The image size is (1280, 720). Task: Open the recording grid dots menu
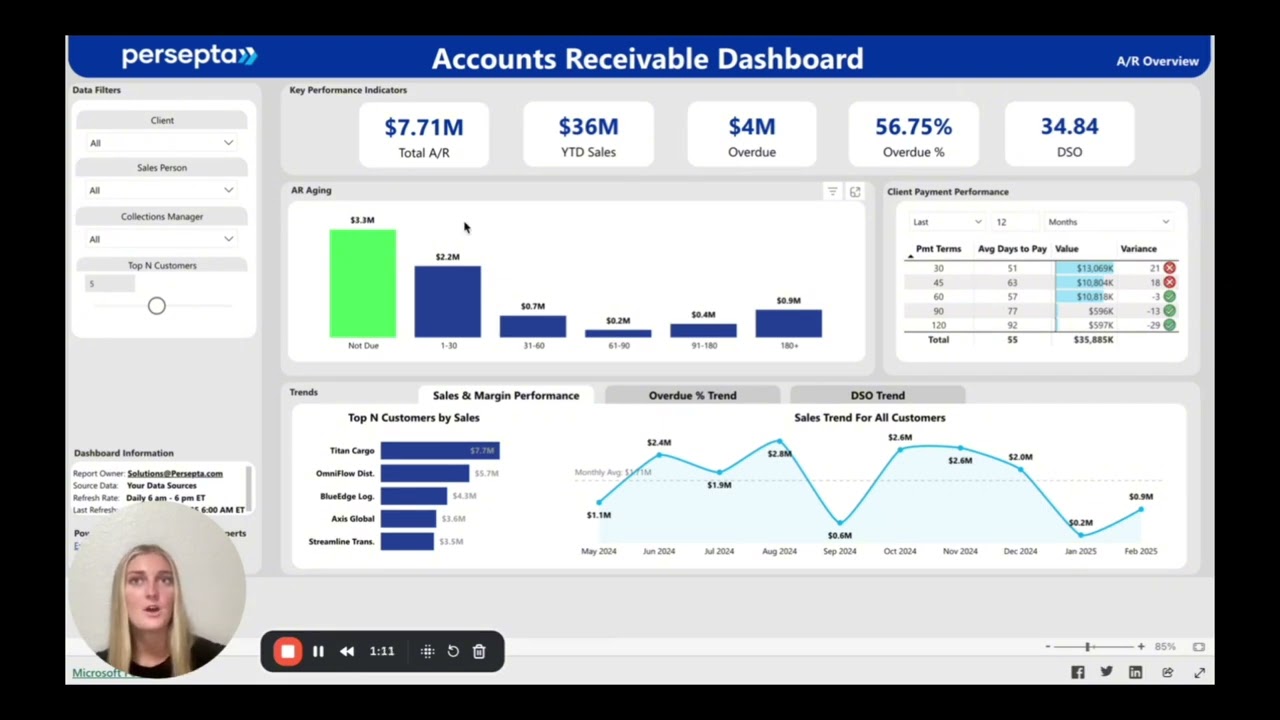[427, 651]
